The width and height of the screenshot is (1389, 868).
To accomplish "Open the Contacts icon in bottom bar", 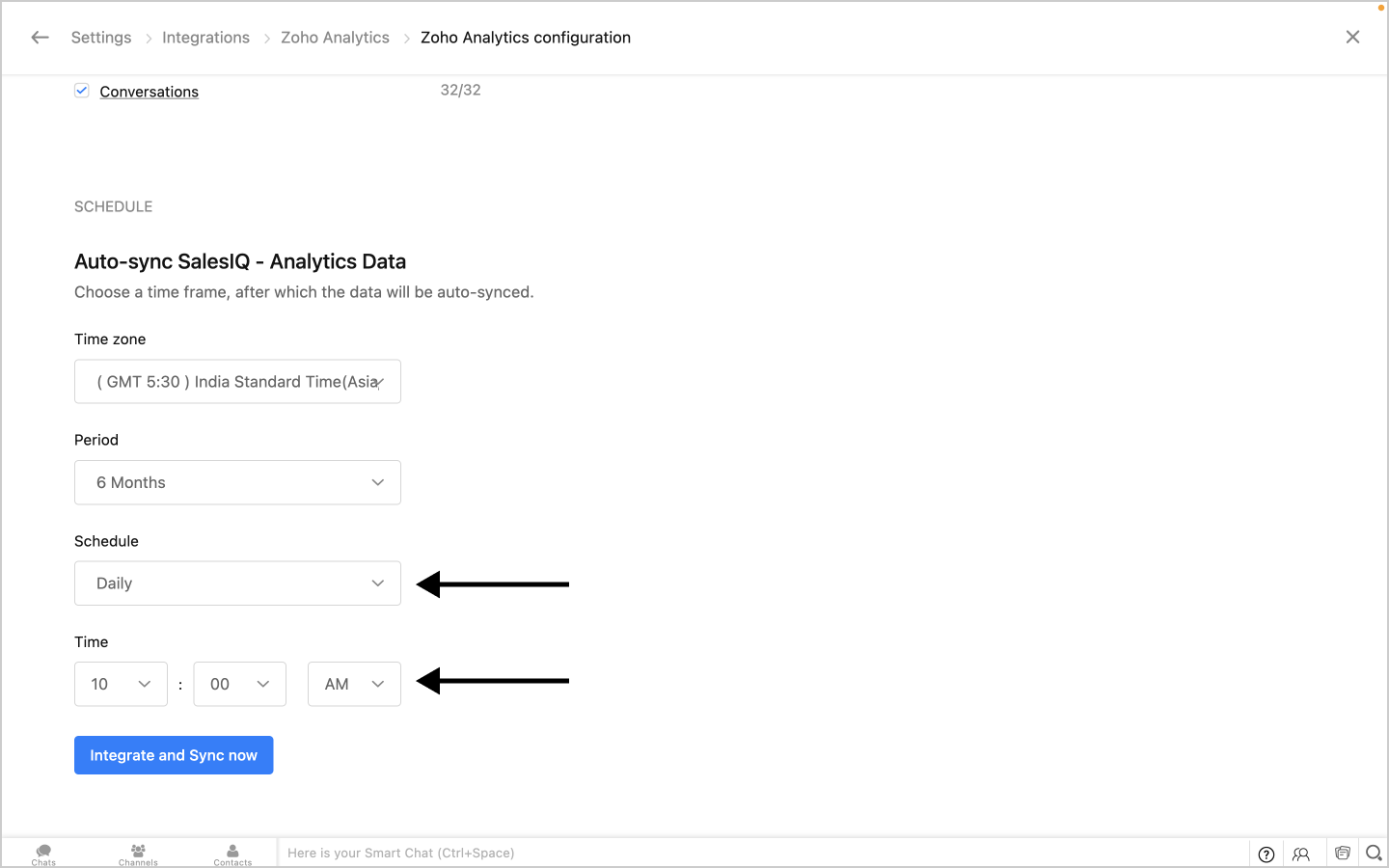I will click(232, 854).
